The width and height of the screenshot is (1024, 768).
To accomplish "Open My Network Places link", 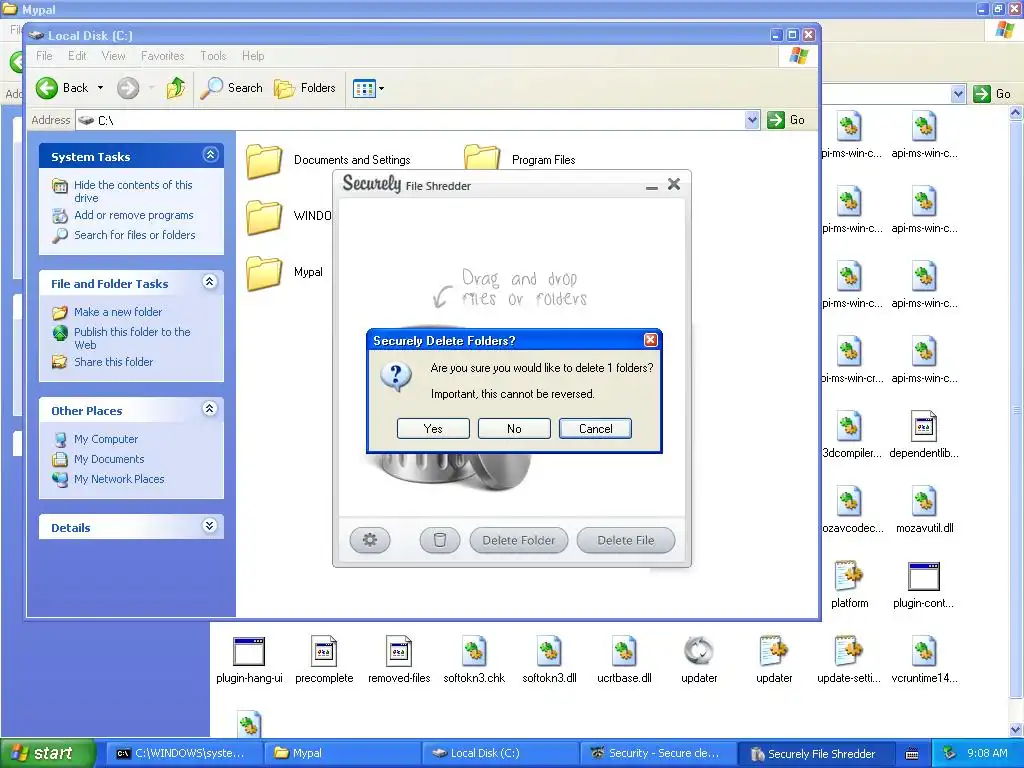I will [119, 479].
